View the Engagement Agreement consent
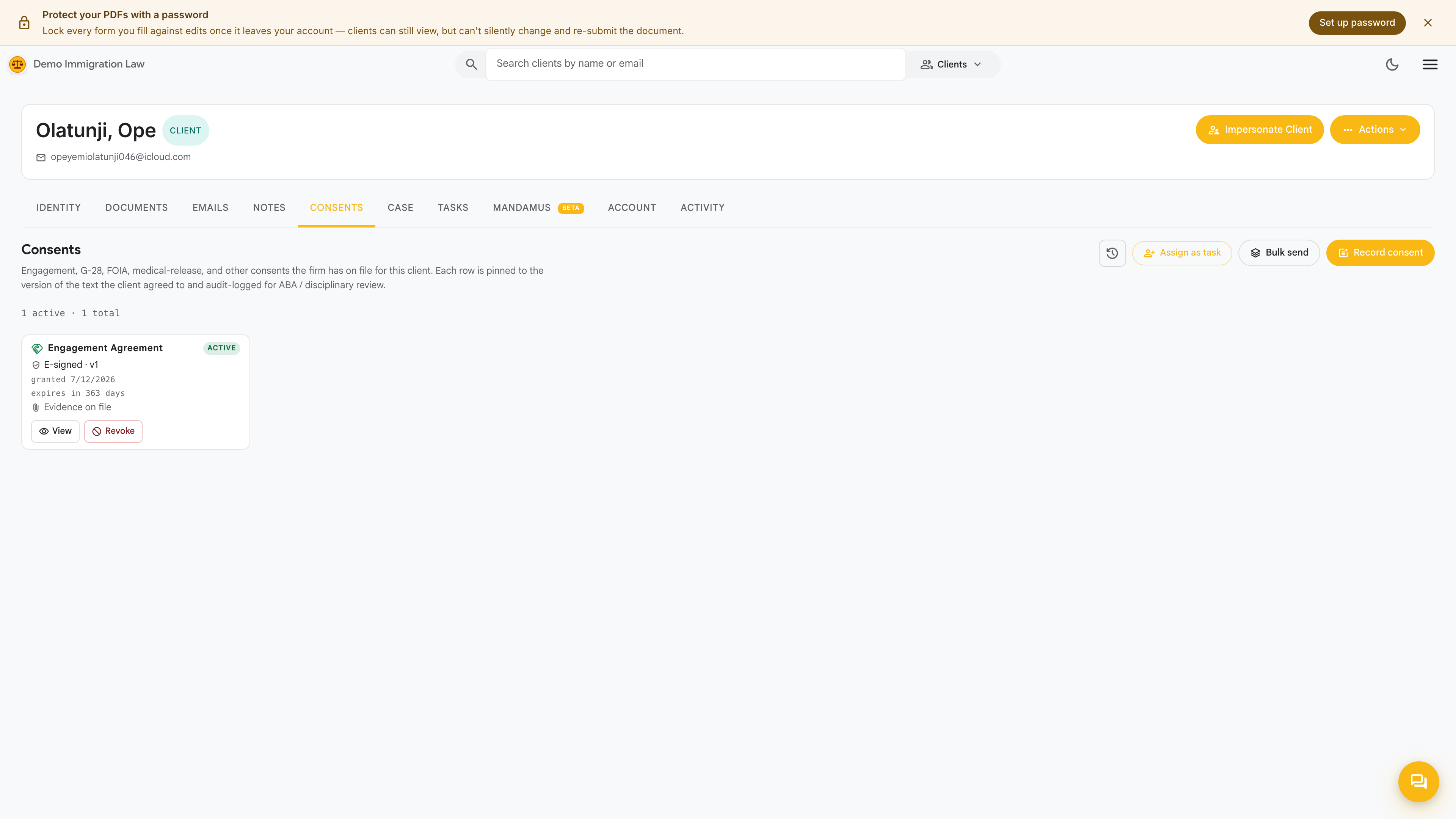The width and height of the screenshot is (1456, 819). (x=55, y=431)
